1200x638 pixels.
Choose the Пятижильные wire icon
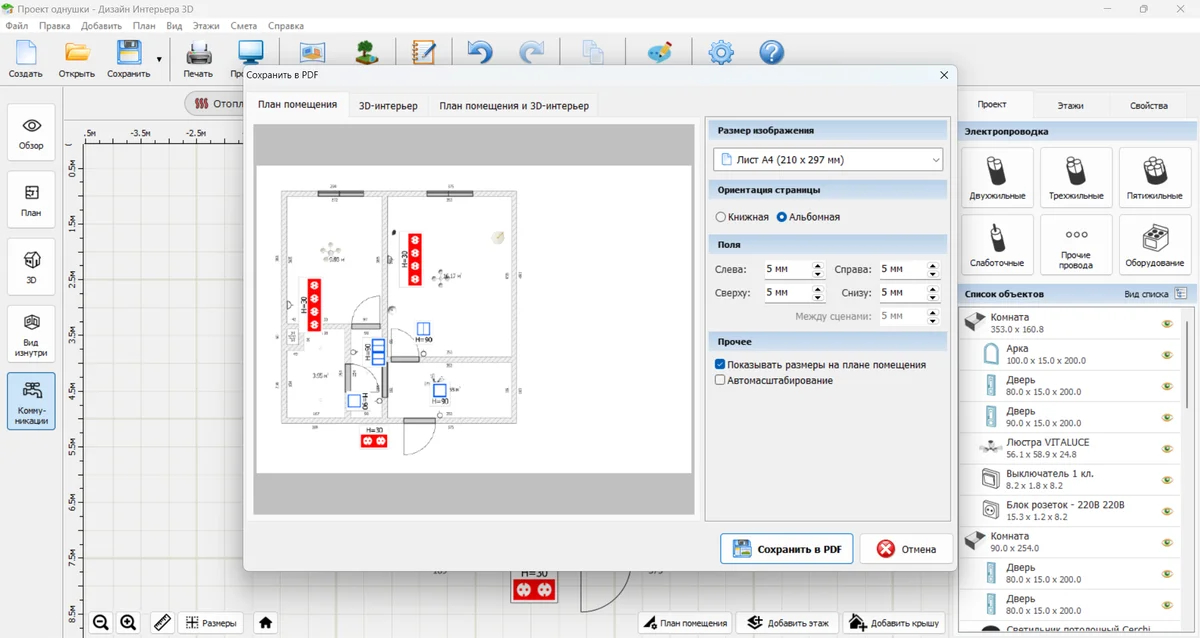(1154, 177)
